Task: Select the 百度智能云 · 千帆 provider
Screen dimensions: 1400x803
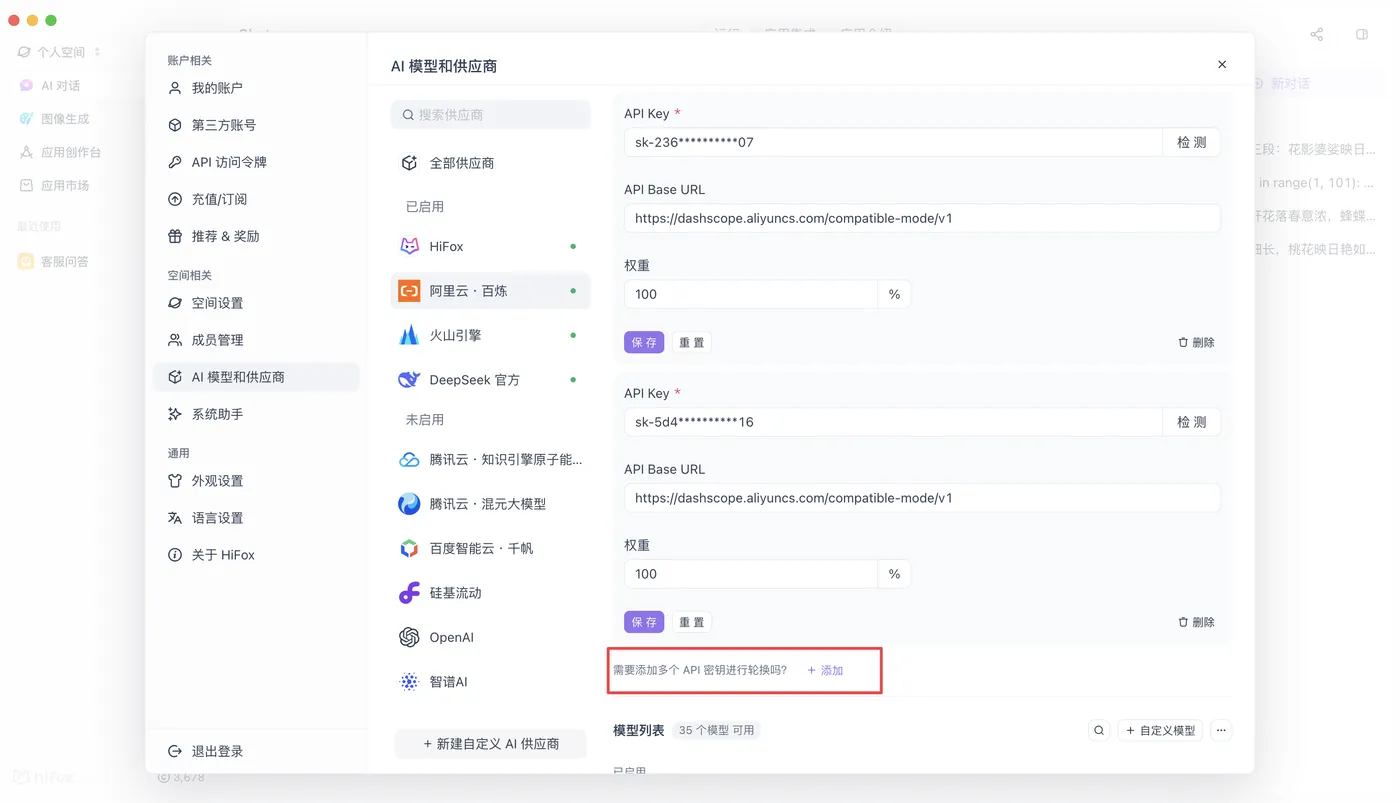Action: (x=490, y=549)
